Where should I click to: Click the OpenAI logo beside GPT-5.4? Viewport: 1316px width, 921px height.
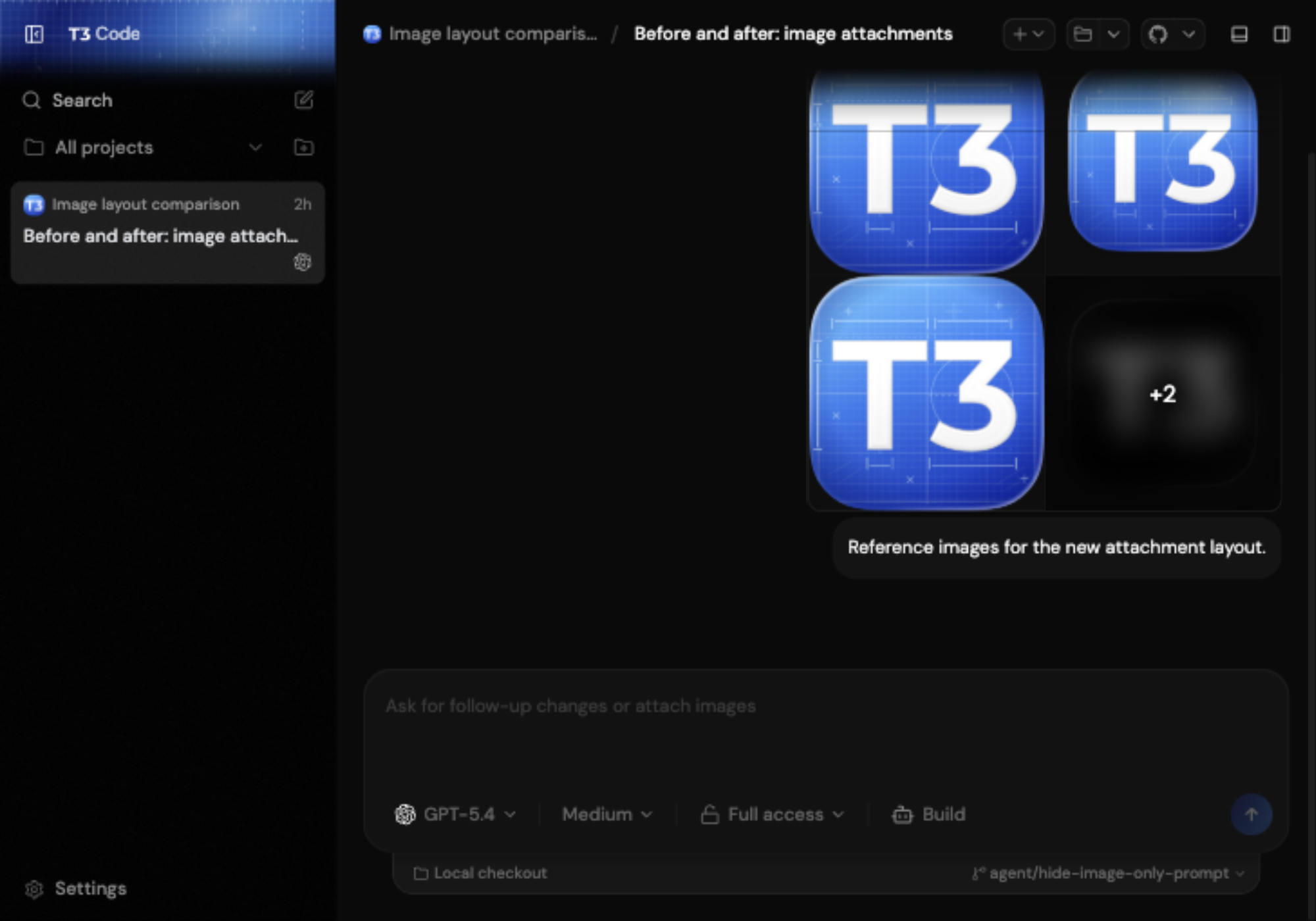pos(405,814)
